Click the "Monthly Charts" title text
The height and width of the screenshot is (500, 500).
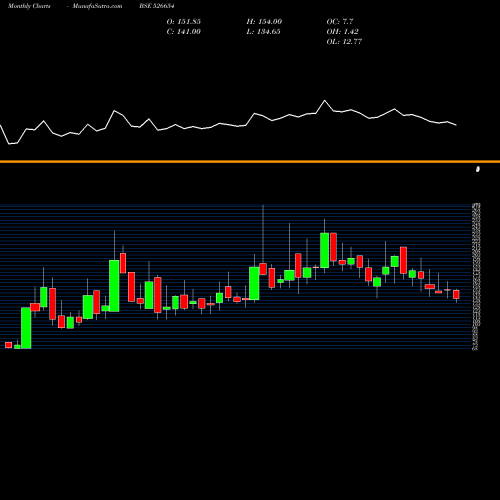pyautogui.click(x=29, y=6)
